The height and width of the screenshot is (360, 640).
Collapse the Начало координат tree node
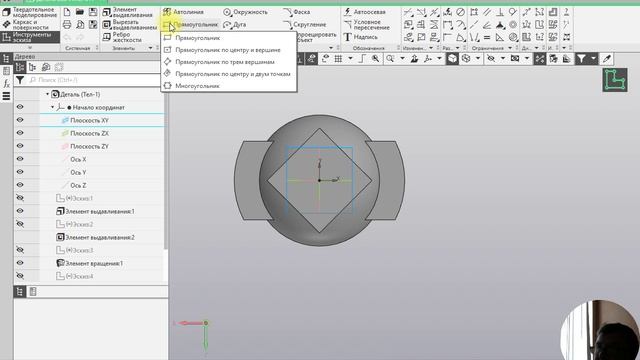(x=53, y=107)
